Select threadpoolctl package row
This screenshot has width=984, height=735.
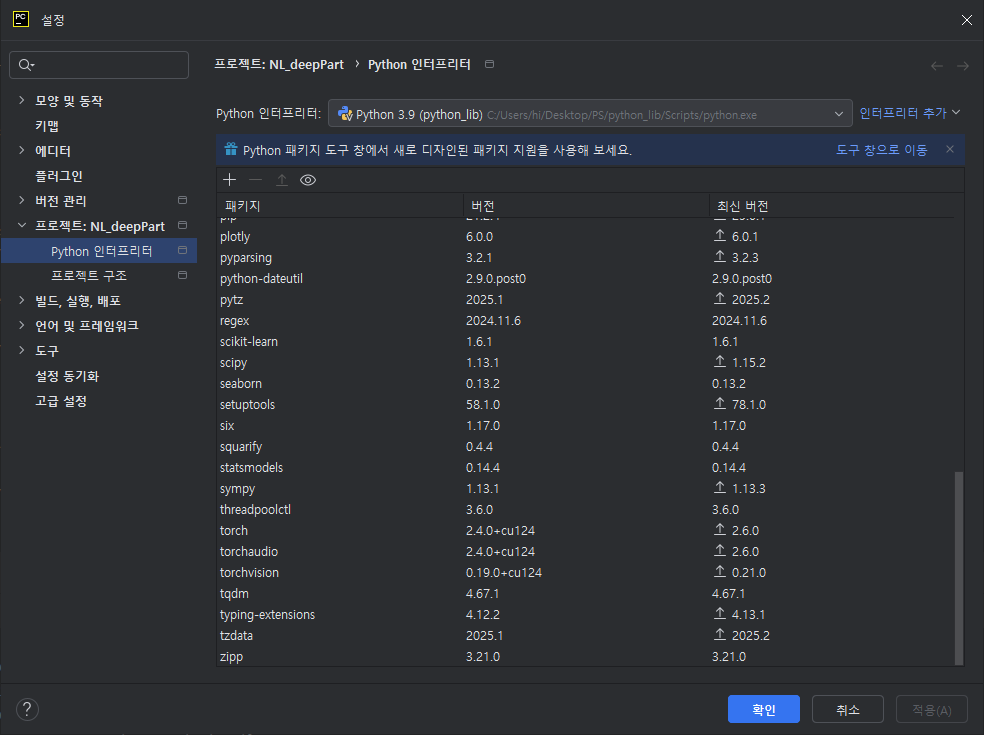(586, 509)
